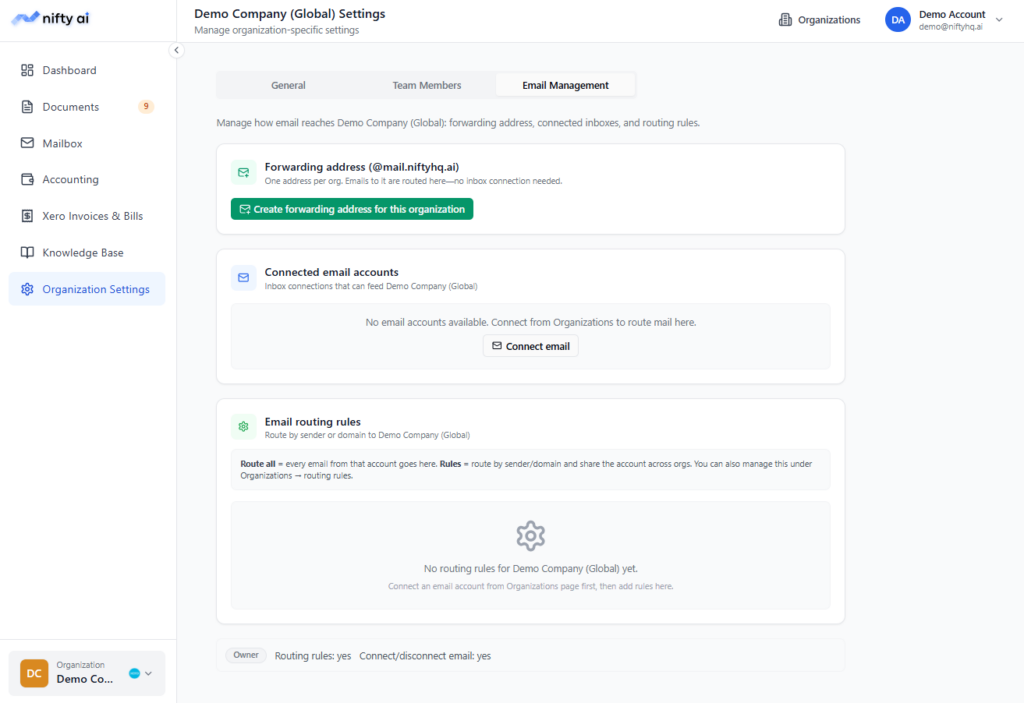Click the Email routing rules gear icon

(244, 427)
